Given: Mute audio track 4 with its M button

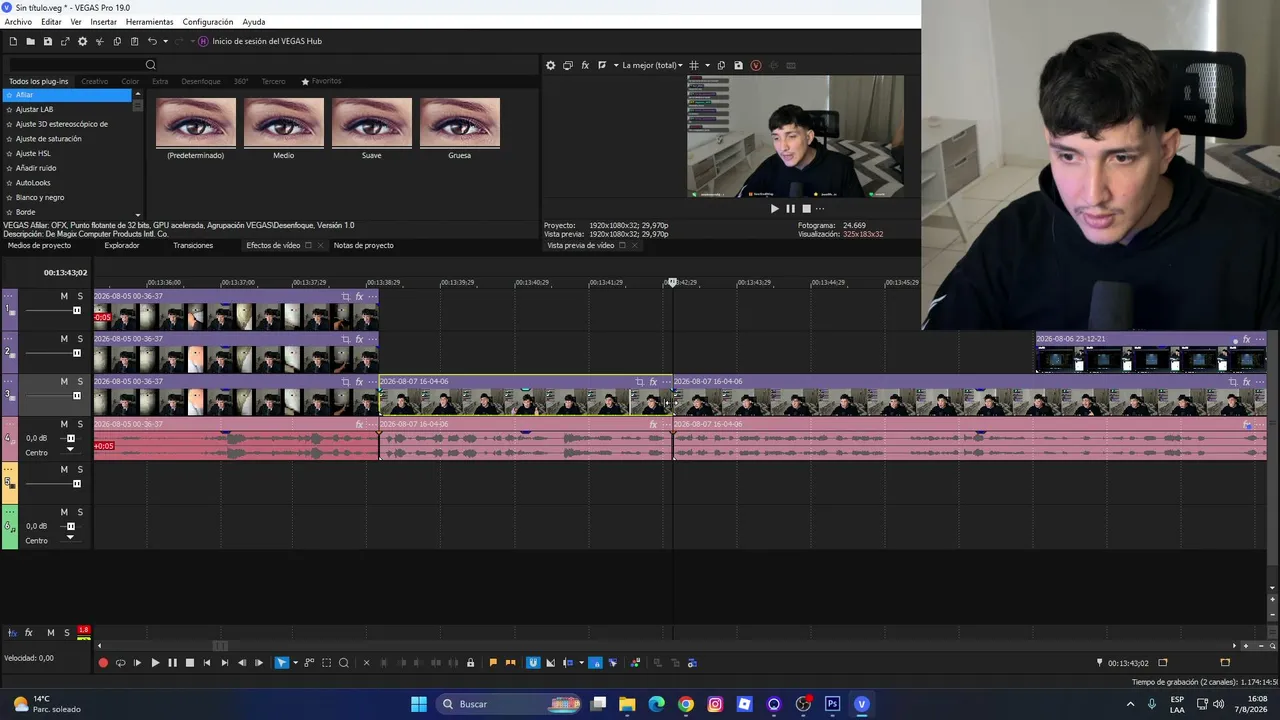Looking at the screenshot, I should 64,424.
